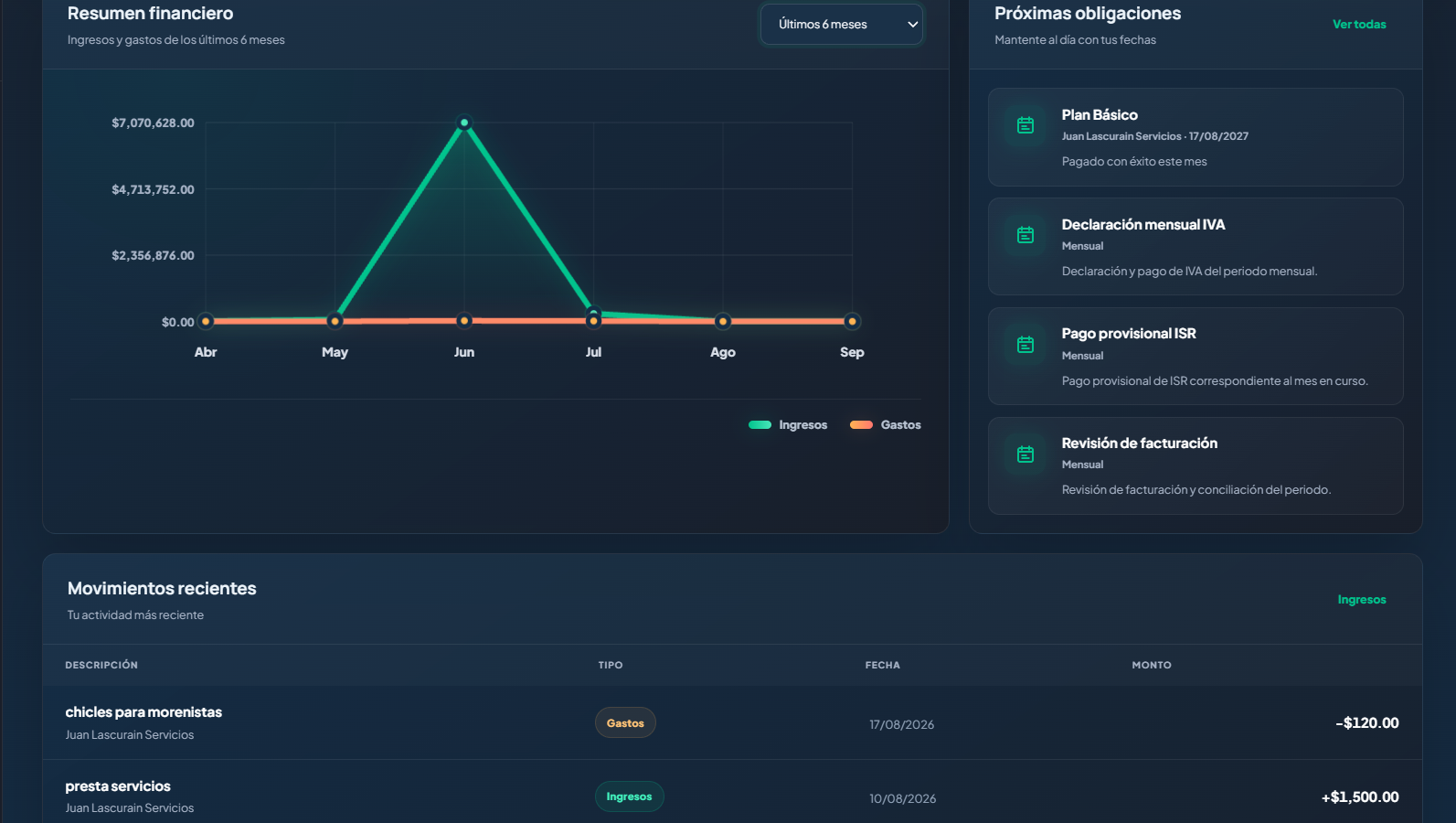Click the Jul data point on chart
Viewport: 1456px width, 823px height.
click(x=594, y=320)
